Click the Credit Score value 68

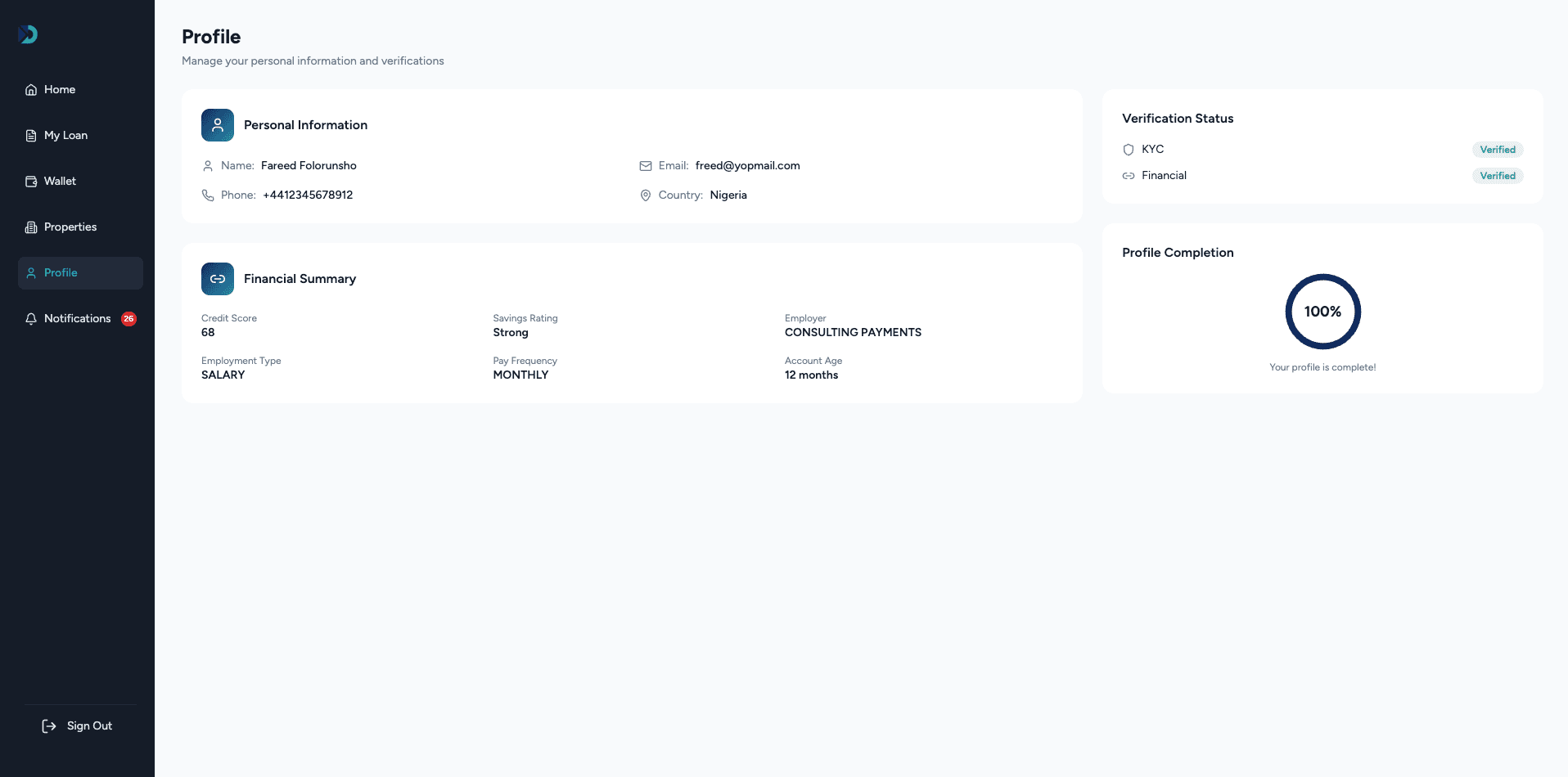(x=208, y=333)
